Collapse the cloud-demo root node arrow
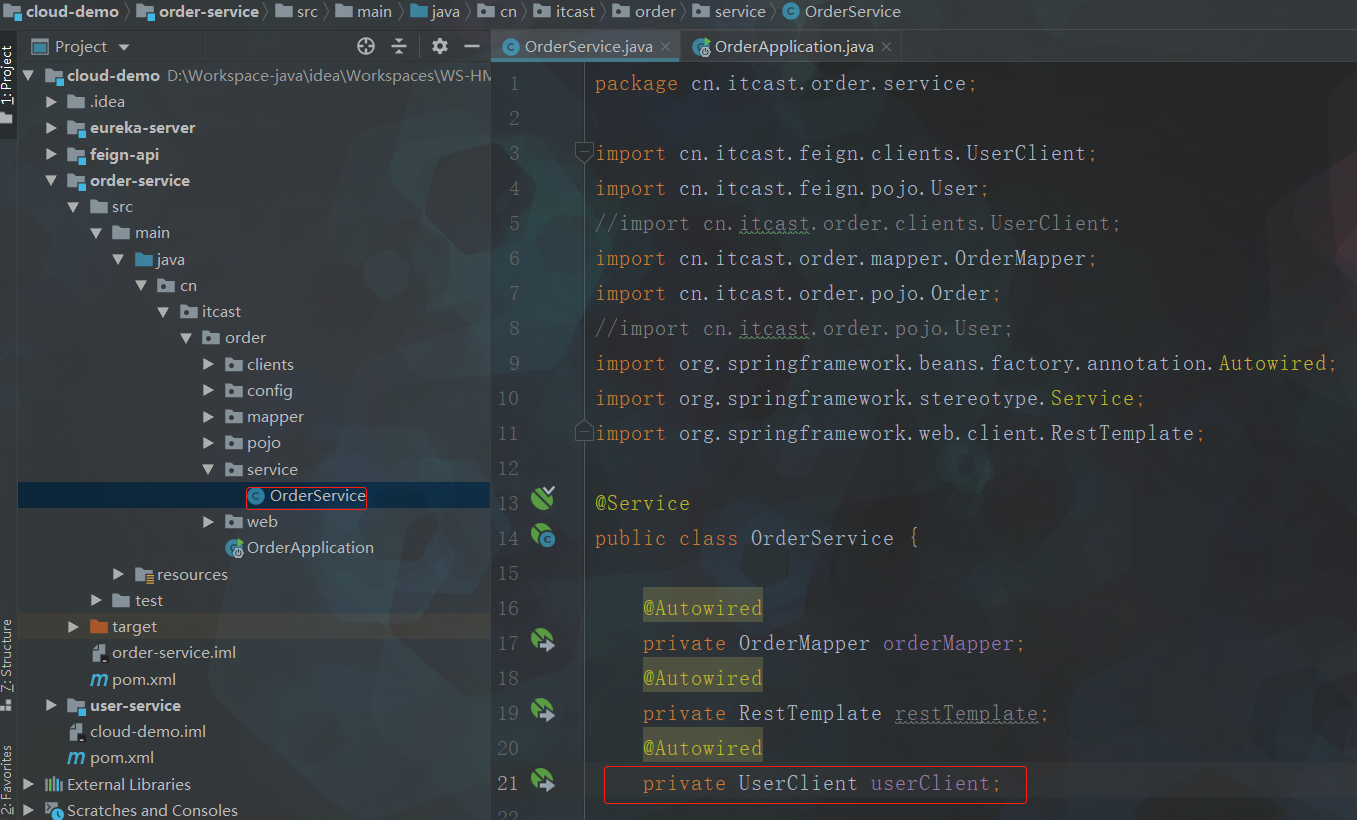 pos(28,76)
